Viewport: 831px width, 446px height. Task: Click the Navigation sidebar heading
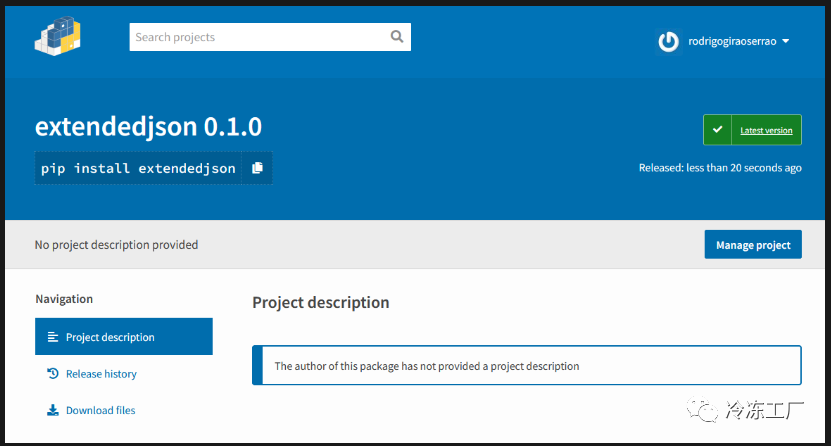tap(64, 299)
